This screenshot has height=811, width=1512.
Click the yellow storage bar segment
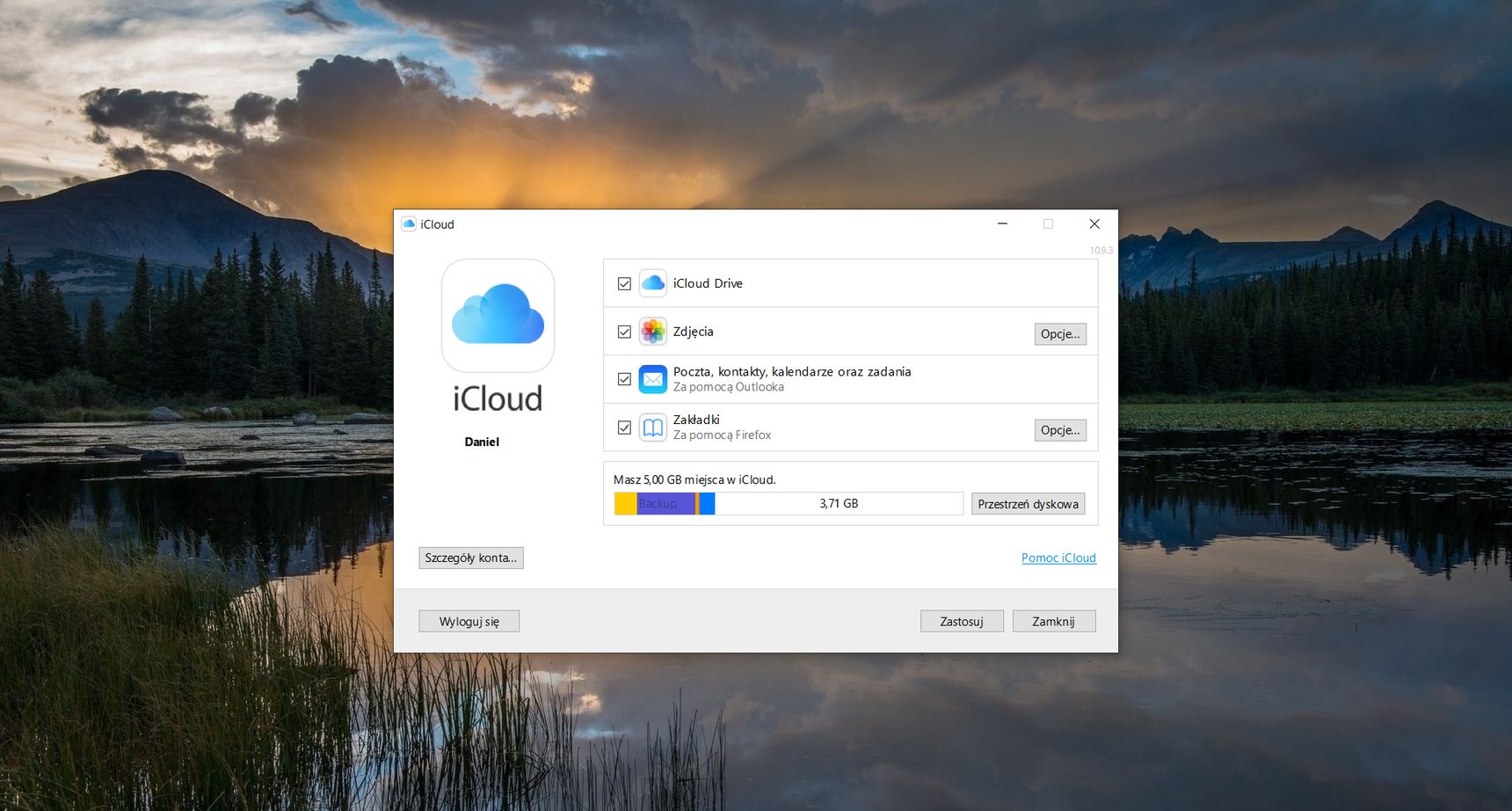click(626, 503)
